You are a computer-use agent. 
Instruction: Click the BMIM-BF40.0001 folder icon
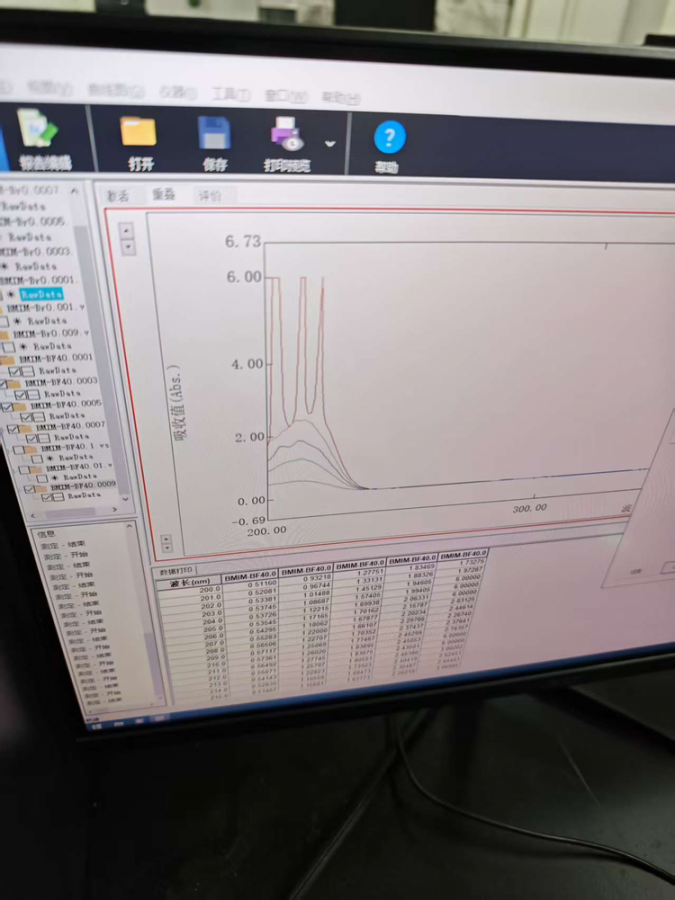8,359
